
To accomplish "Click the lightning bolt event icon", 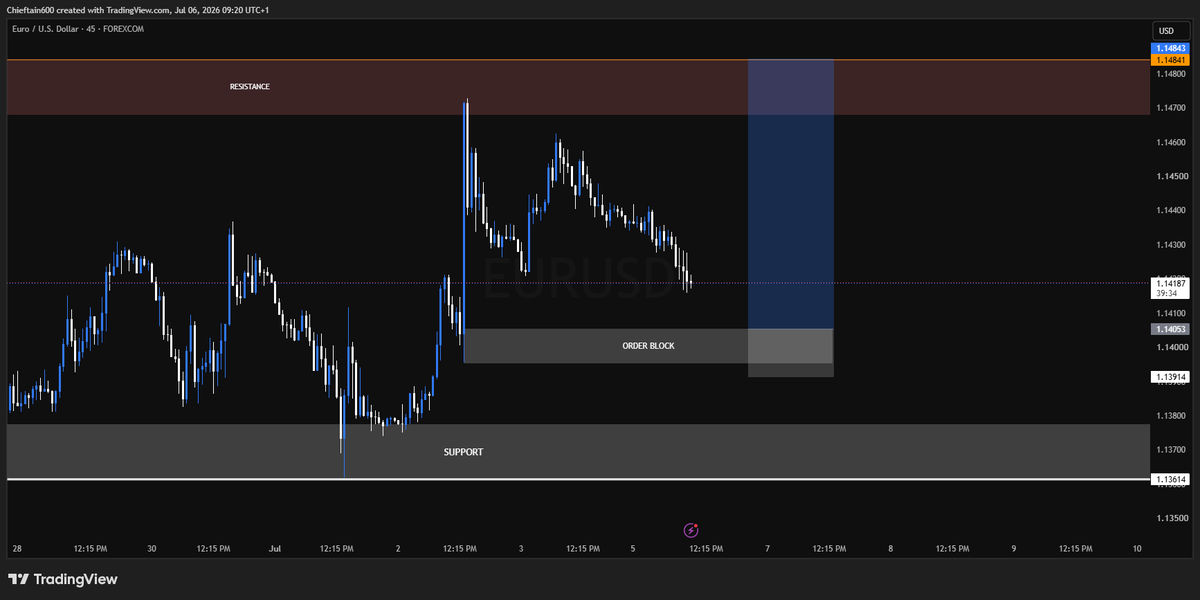I will point(690,530).
